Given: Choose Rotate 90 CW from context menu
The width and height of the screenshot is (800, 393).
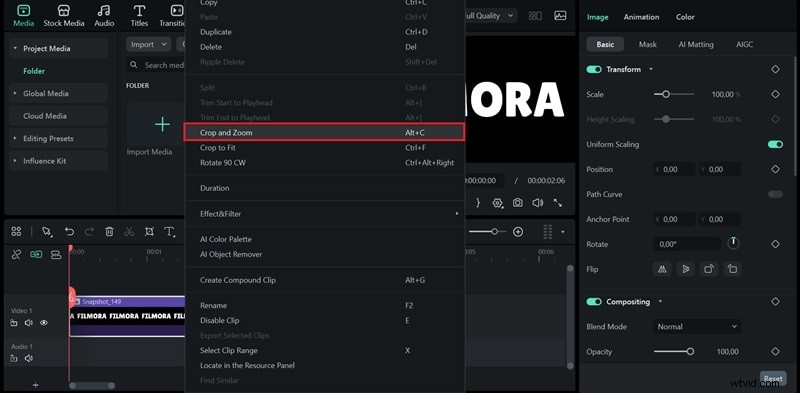Looking at the screenshot, I should [x=324, y=162].
